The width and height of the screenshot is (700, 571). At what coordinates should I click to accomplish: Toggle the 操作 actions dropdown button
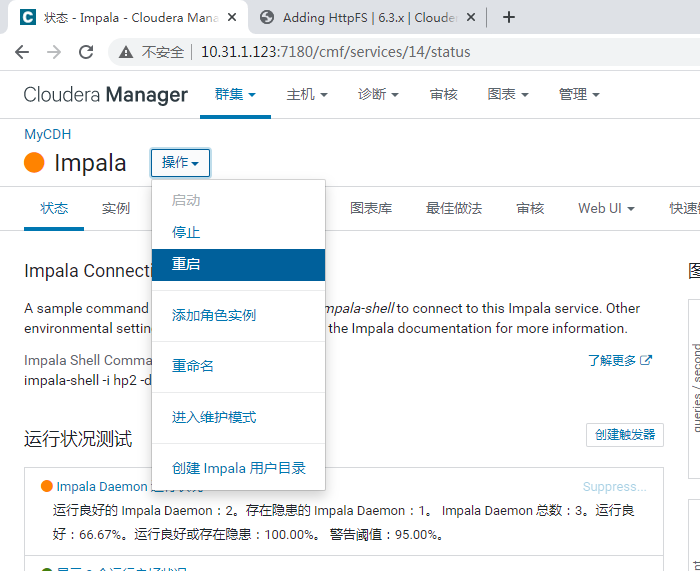click(180, 163)
